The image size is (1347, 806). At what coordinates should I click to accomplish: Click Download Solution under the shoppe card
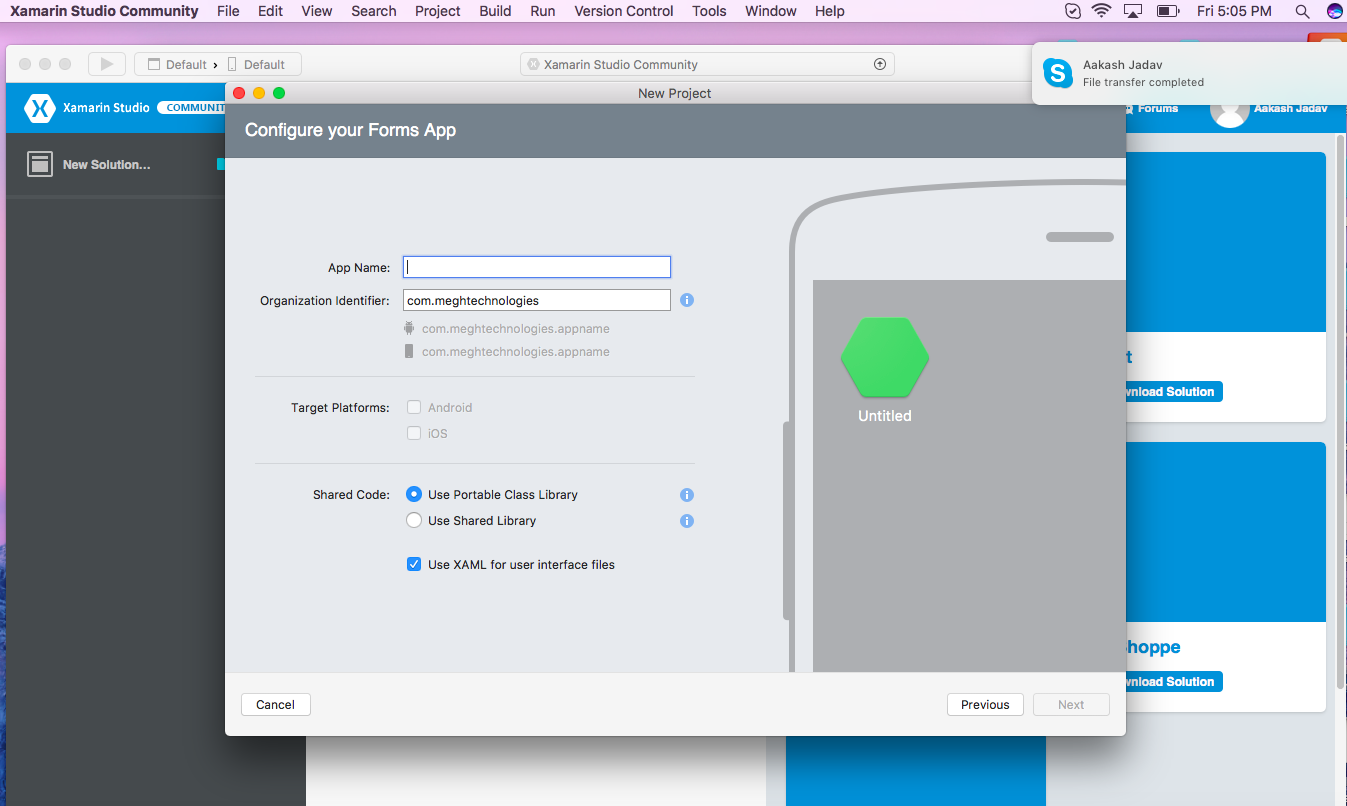tap(1173, 681)
